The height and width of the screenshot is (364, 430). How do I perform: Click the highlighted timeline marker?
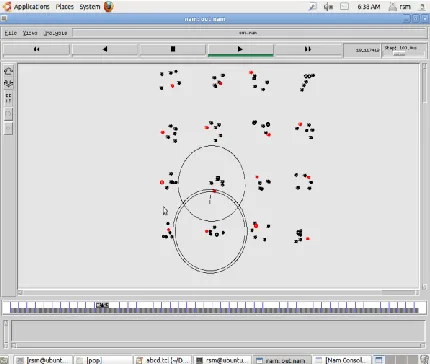pyautogui.click(x=102, y=305)
